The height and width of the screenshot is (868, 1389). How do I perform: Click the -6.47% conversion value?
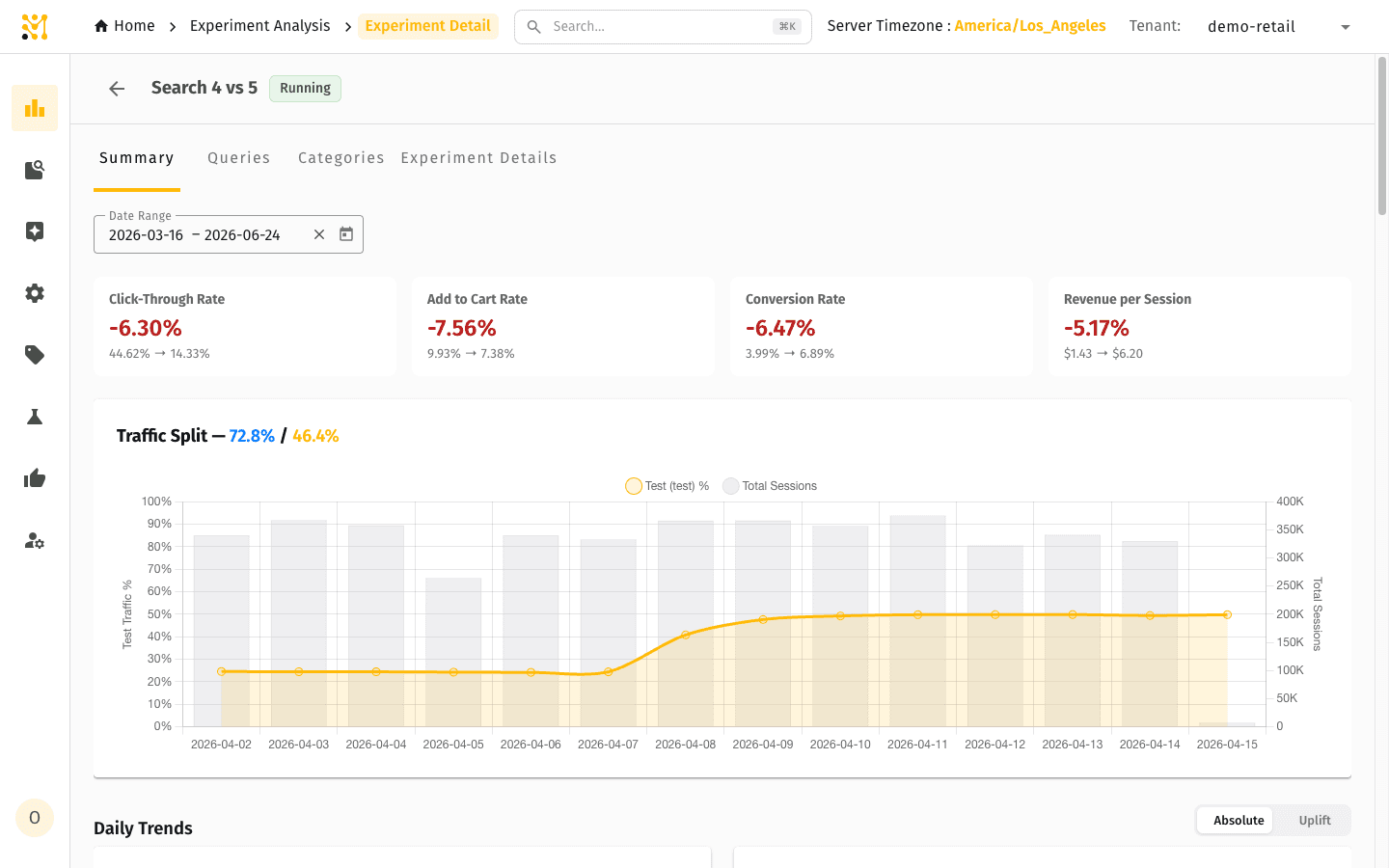pos(780,328)
